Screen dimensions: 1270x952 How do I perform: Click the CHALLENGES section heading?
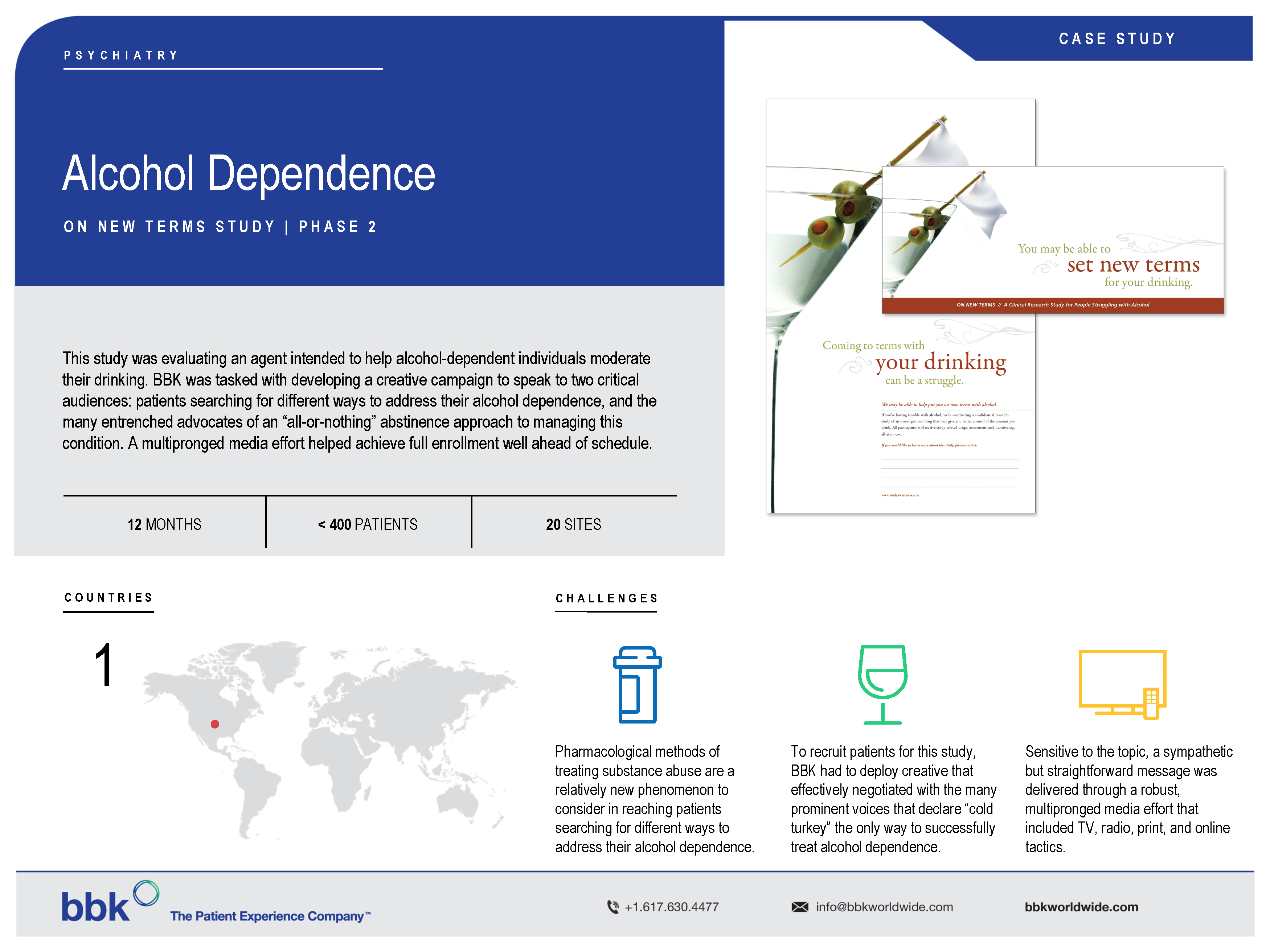pos(606,598)
